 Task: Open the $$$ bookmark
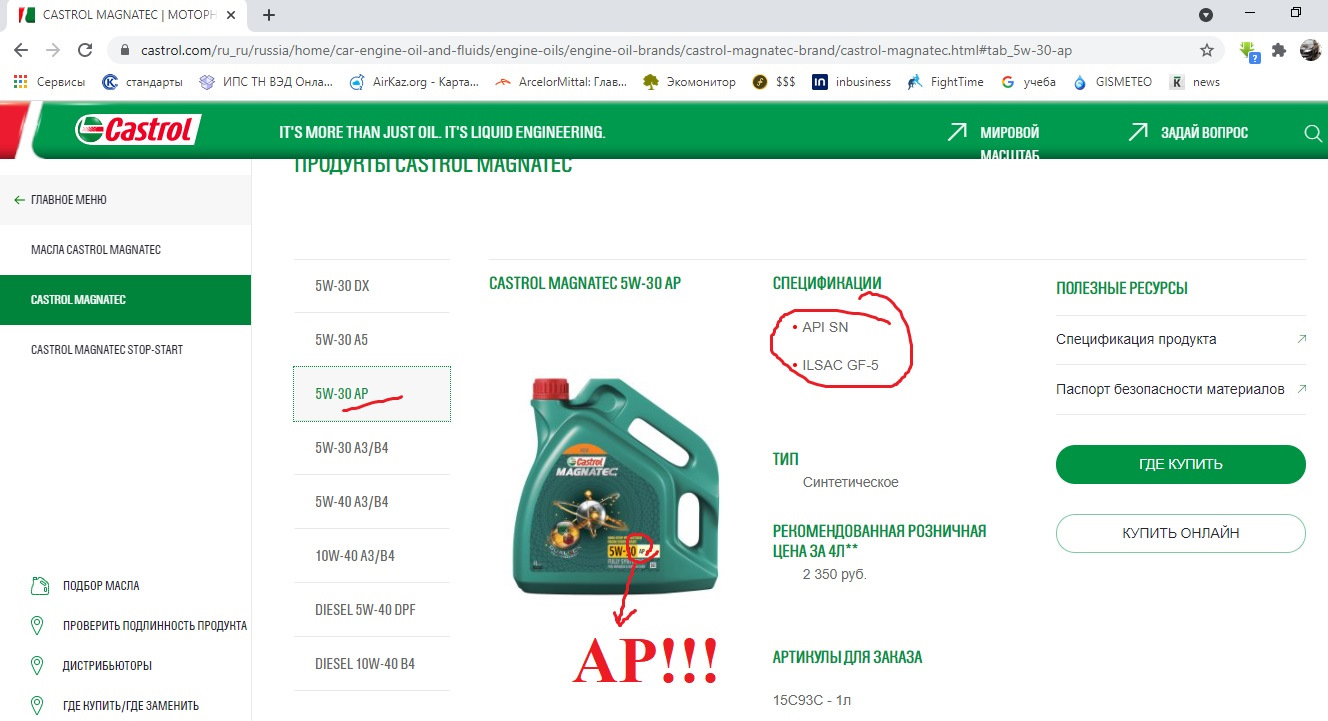(774, 82)
